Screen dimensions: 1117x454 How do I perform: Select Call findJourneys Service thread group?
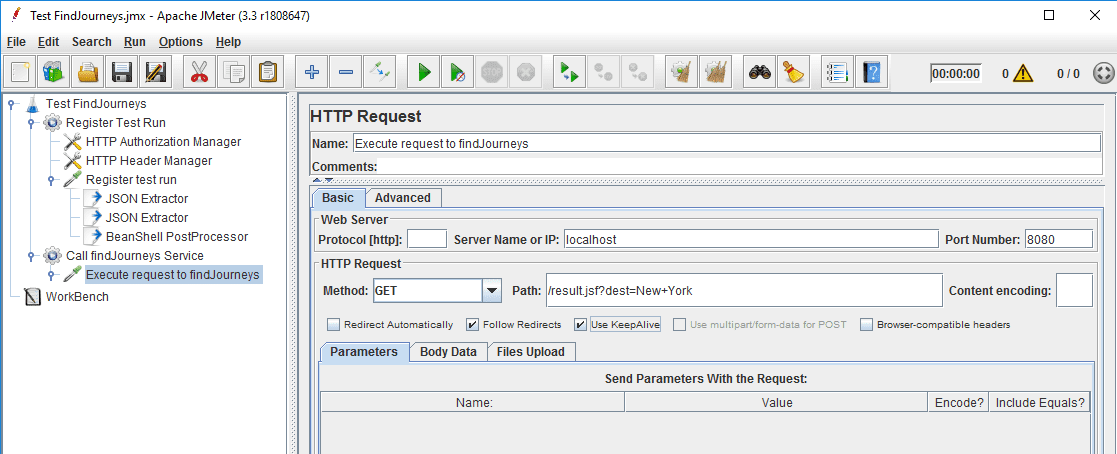coord(135,255)
